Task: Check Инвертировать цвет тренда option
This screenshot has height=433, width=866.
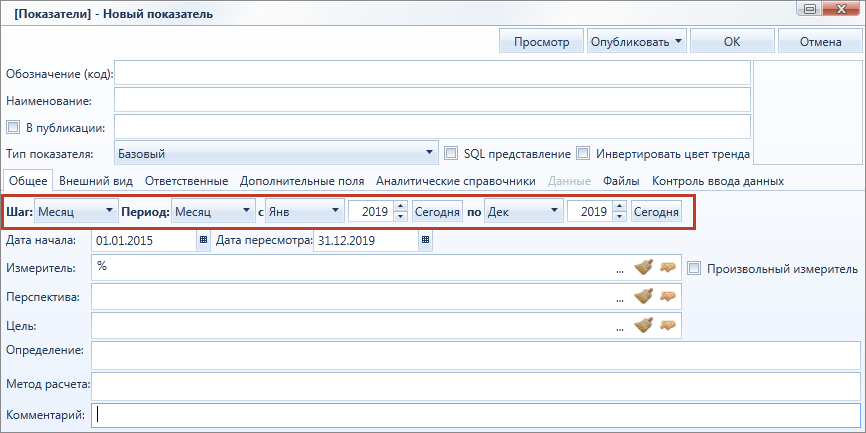Action: (x=583, y=153)
